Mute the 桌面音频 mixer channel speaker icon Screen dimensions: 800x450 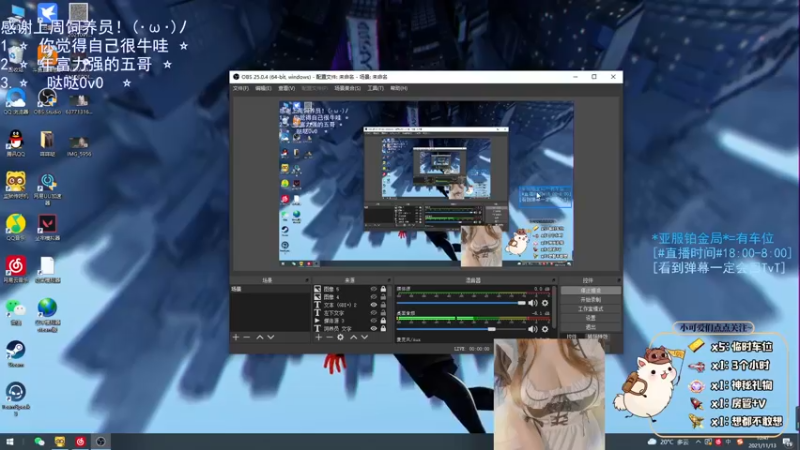pos(533,329)
